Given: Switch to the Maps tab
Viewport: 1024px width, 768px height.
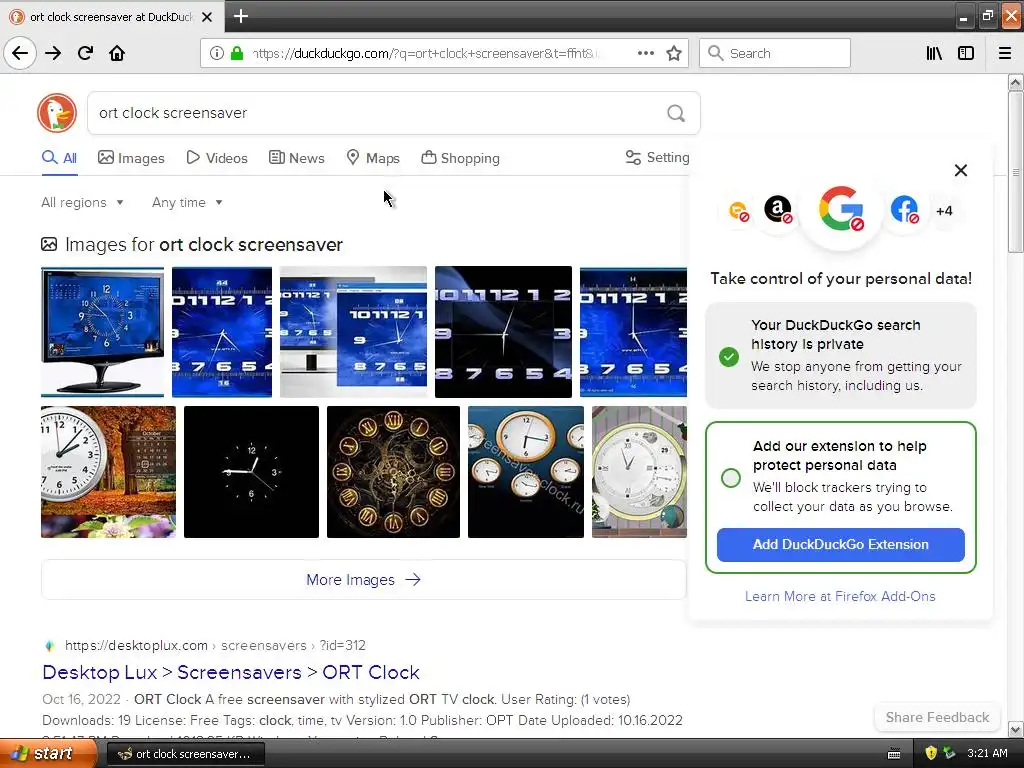Looking at the screenshot, I should tap(373, 158).
